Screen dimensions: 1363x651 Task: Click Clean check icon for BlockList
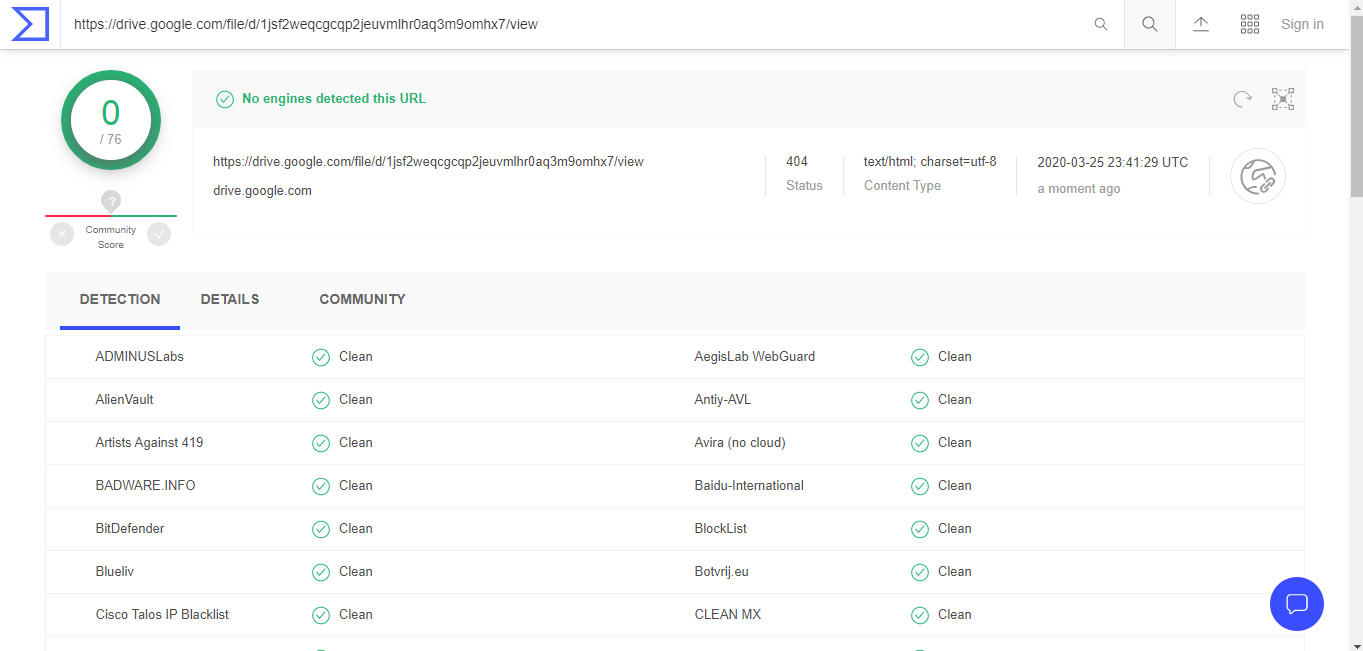point(920,529)
